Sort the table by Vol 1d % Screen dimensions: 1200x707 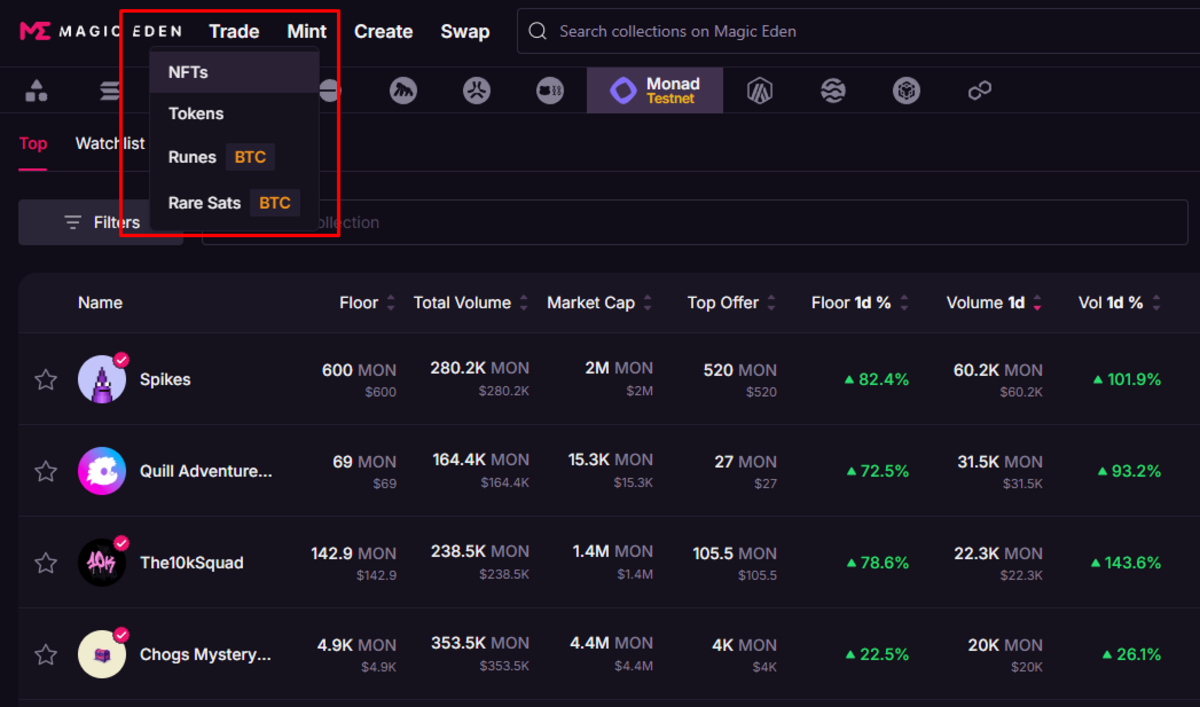click(x=1120, y=303)
